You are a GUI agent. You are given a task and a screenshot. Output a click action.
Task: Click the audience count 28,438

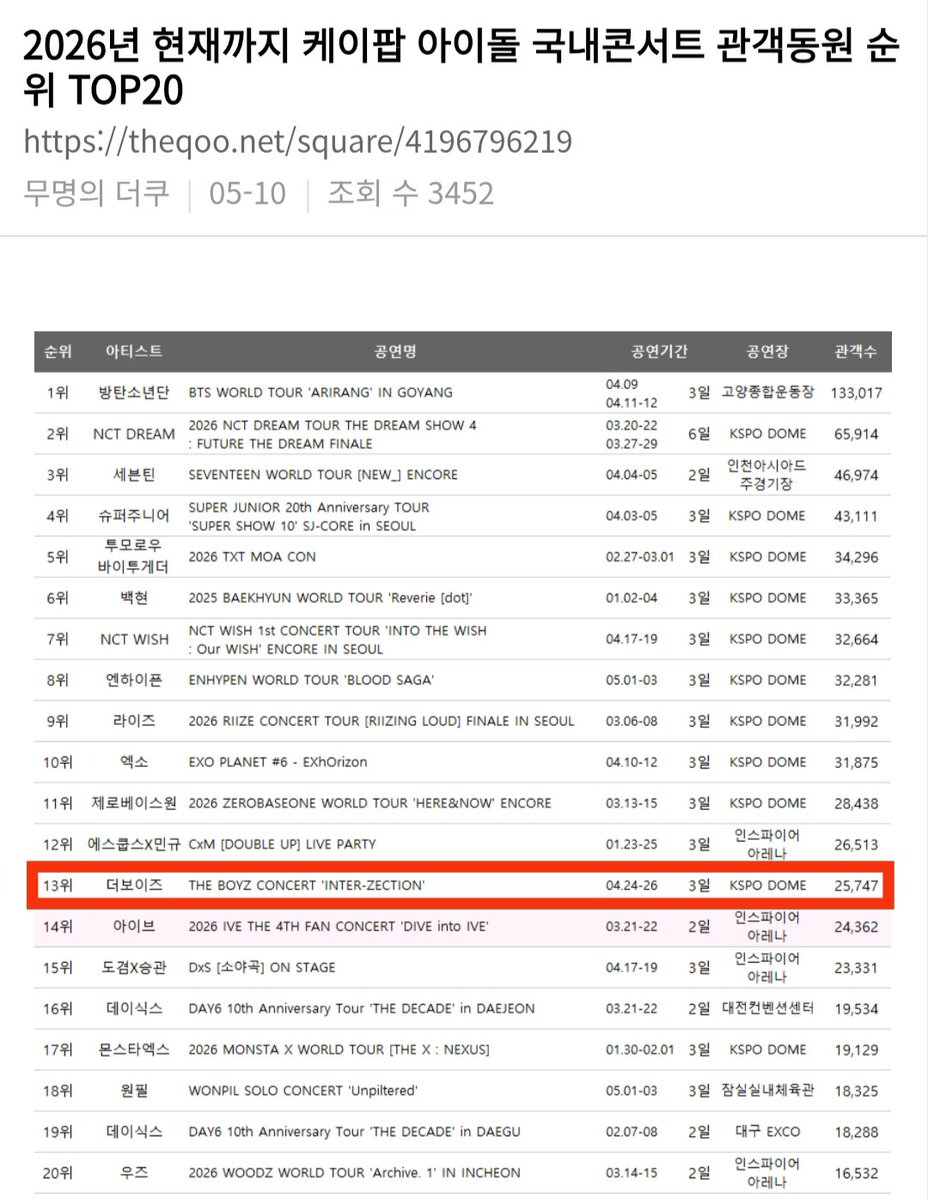click(x=856, y=803)
